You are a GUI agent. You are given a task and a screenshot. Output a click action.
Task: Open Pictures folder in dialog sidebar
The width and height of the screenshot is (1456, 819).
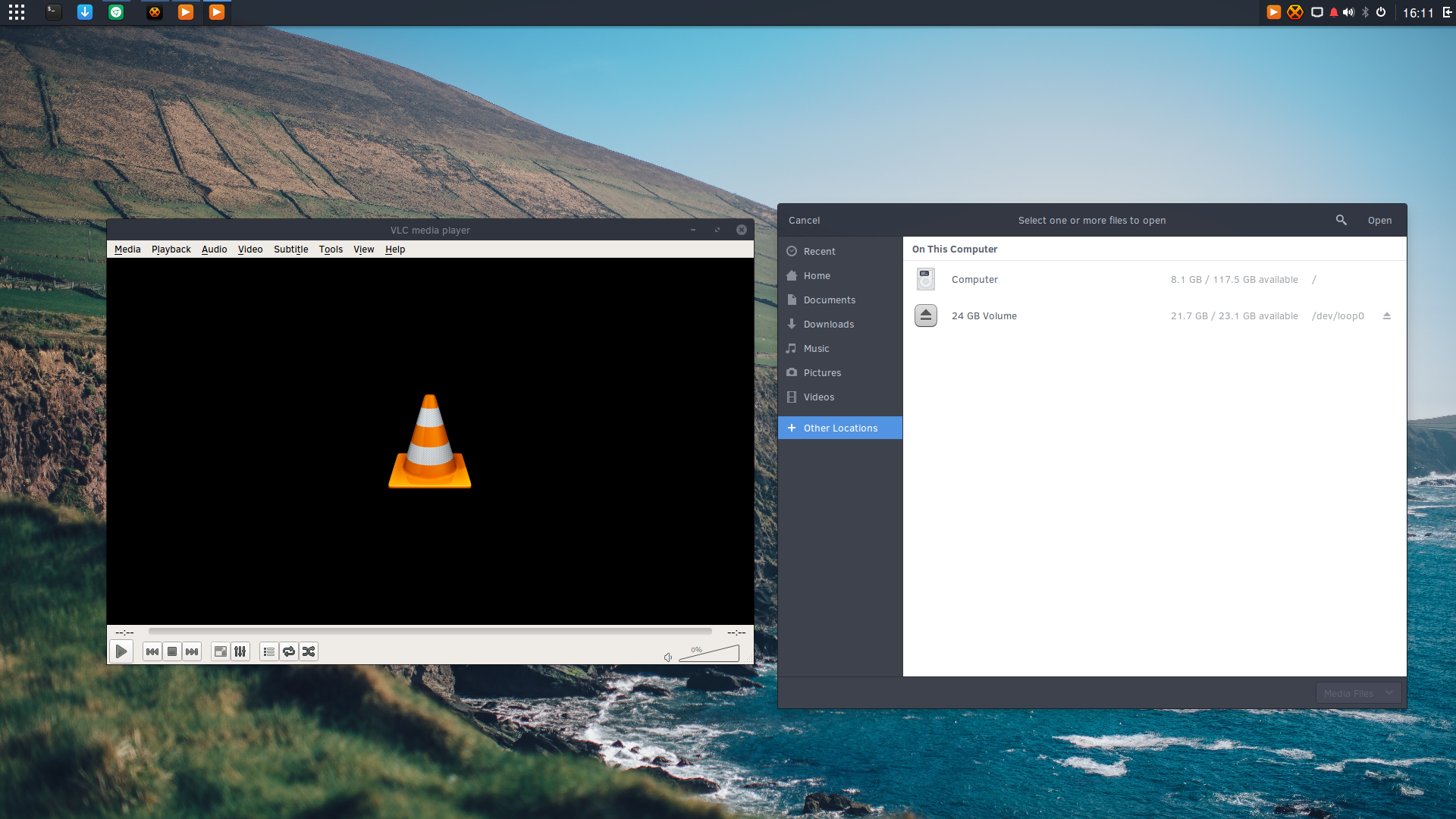pyautogui.click(x=840, y=372)
